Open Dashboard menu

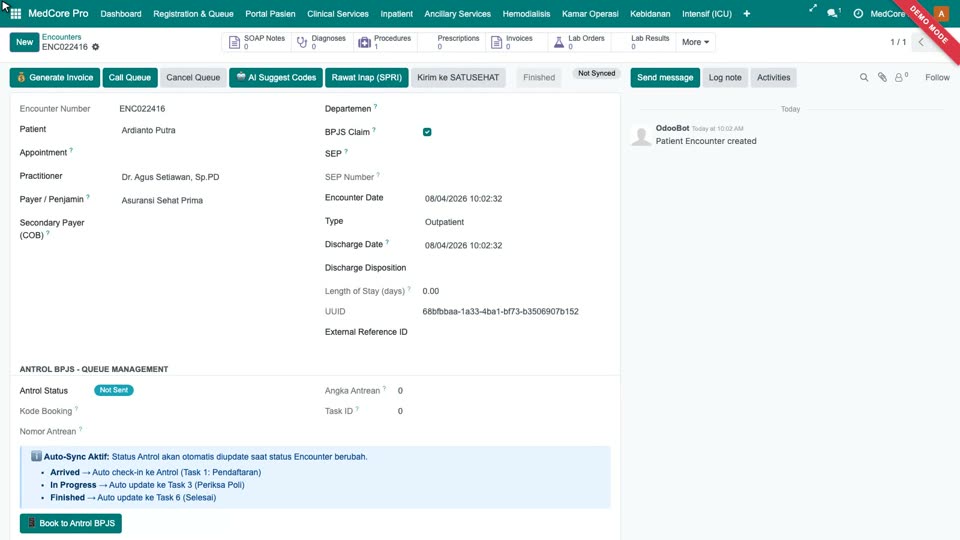[x=121, y=13]
